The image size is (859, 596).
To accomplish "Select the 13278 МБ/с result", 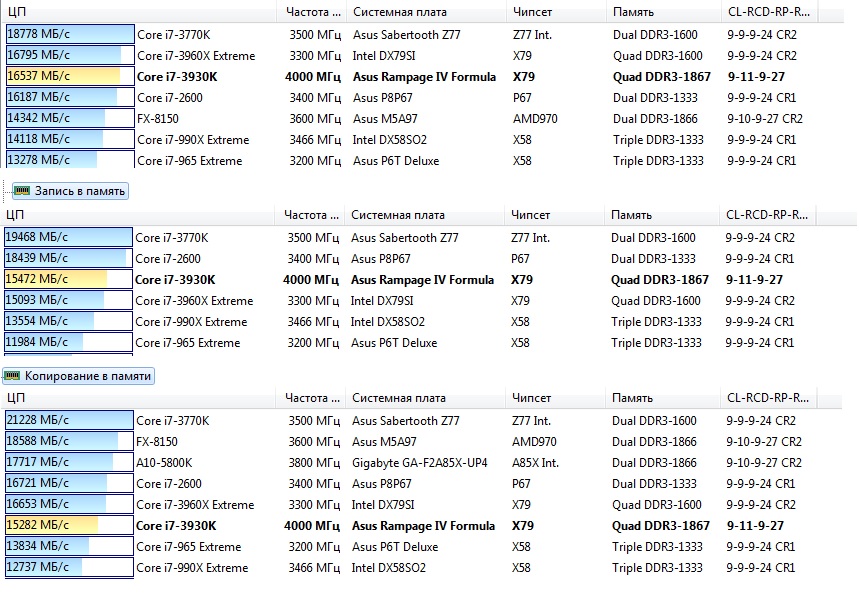I will coord(70,159).
